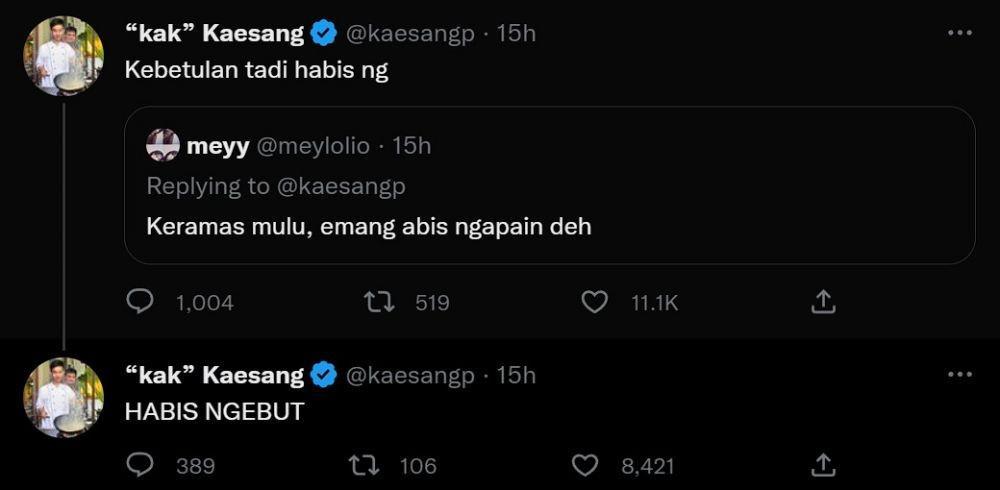Share the first Kaesang tweet
This screenshot has width=1000, height=490.
pyautogui.click(x=823, y=302)
